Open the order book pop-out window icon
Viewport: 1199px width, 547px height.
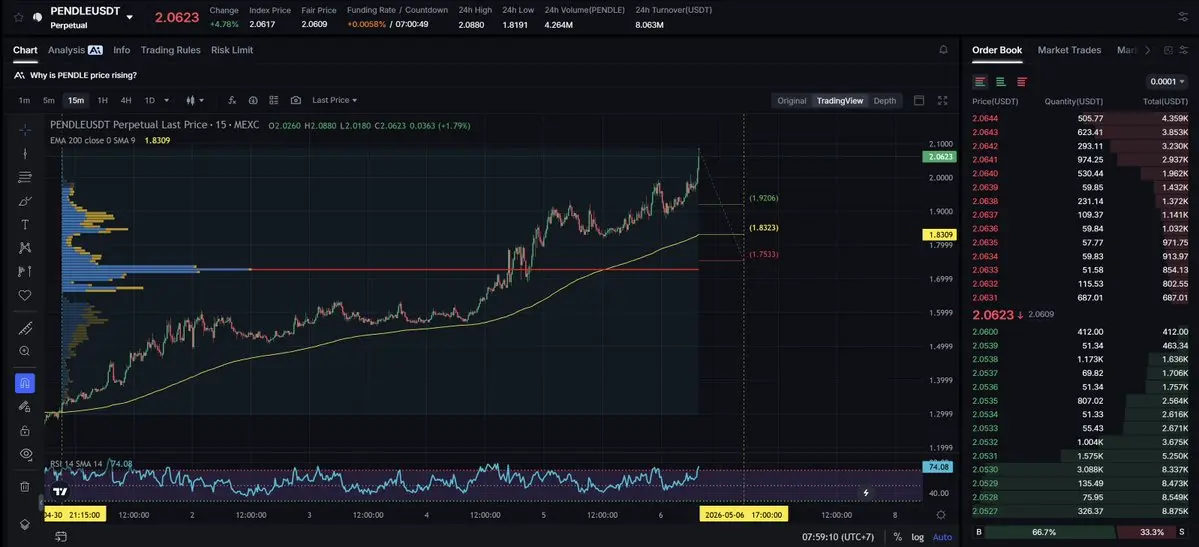click(x=1168, y=50)
